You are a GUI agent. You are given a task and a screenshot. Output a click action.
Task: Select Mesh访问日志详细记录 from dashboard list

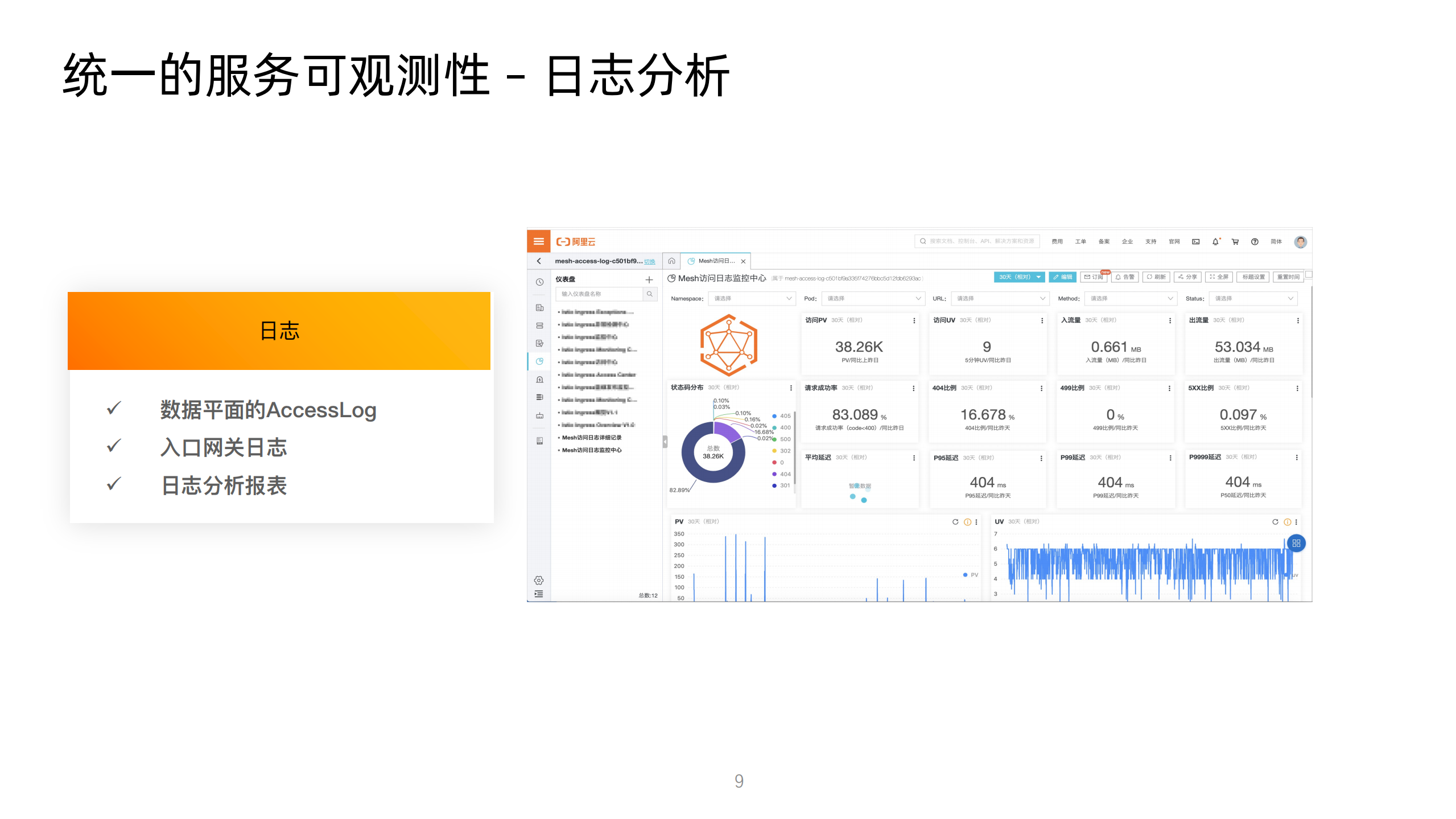tap(591, 438)
